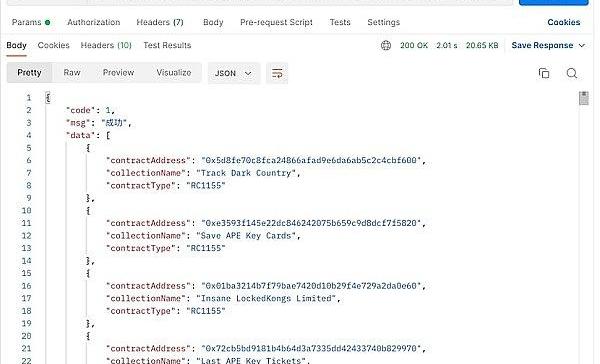Open the Pre-request Script tab
This screenshot has width=600, height=364.
click(276, 22)
